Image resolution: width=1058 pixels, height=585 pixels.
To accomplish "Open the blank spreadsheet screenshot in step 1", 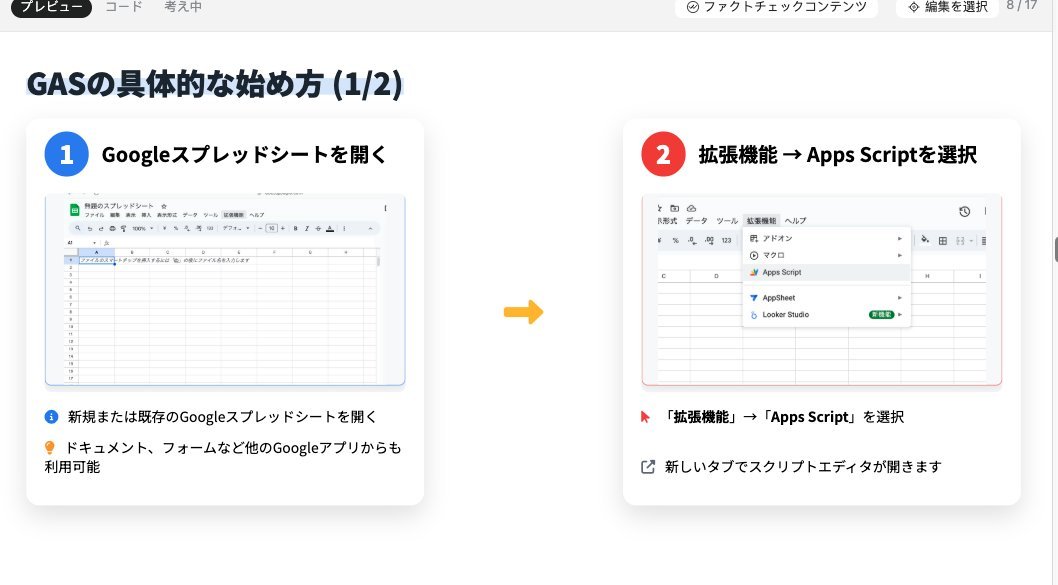I will pos(225,291).
